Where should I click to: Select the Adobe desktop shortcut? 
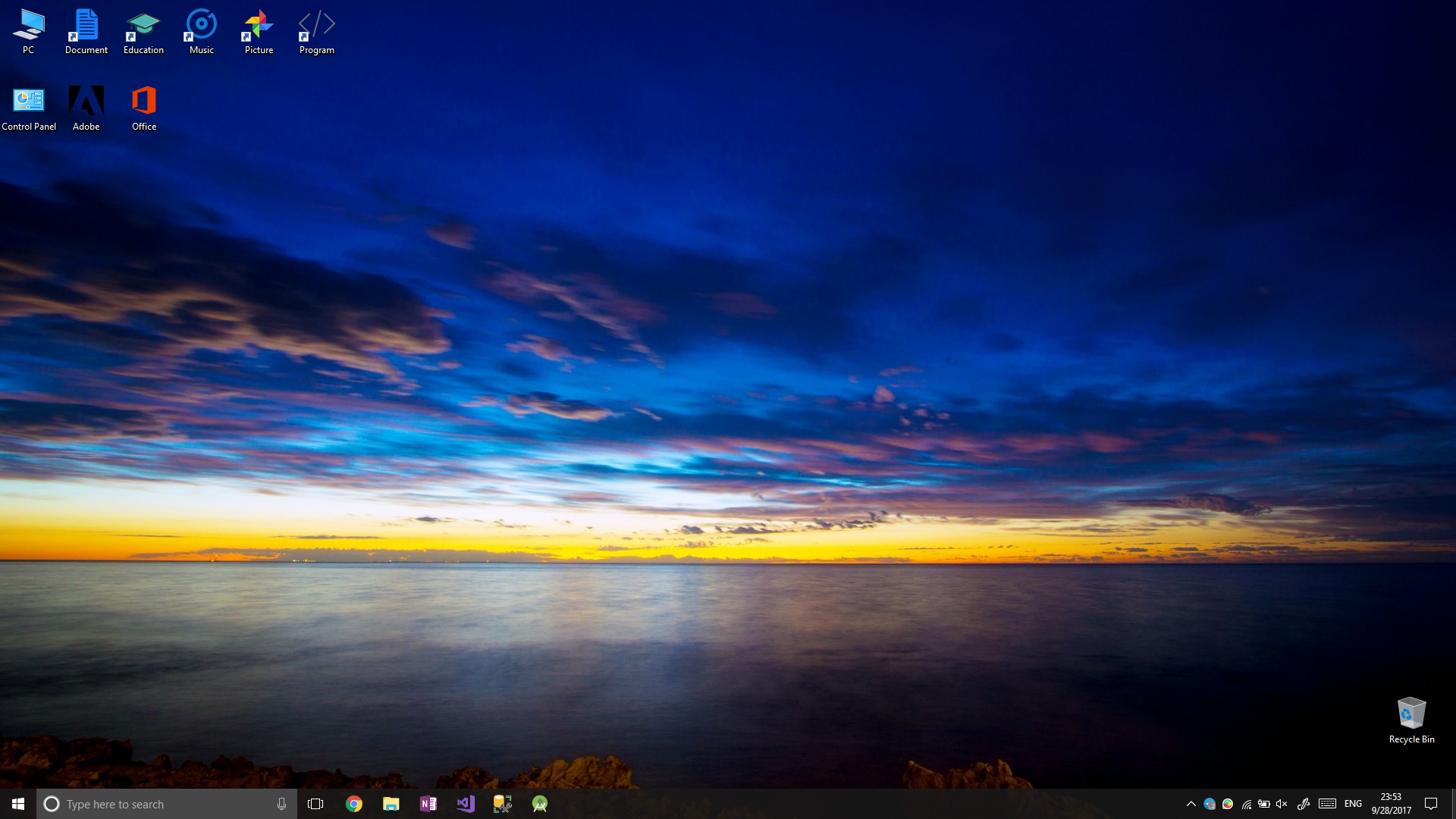click(x=86, y=108)
